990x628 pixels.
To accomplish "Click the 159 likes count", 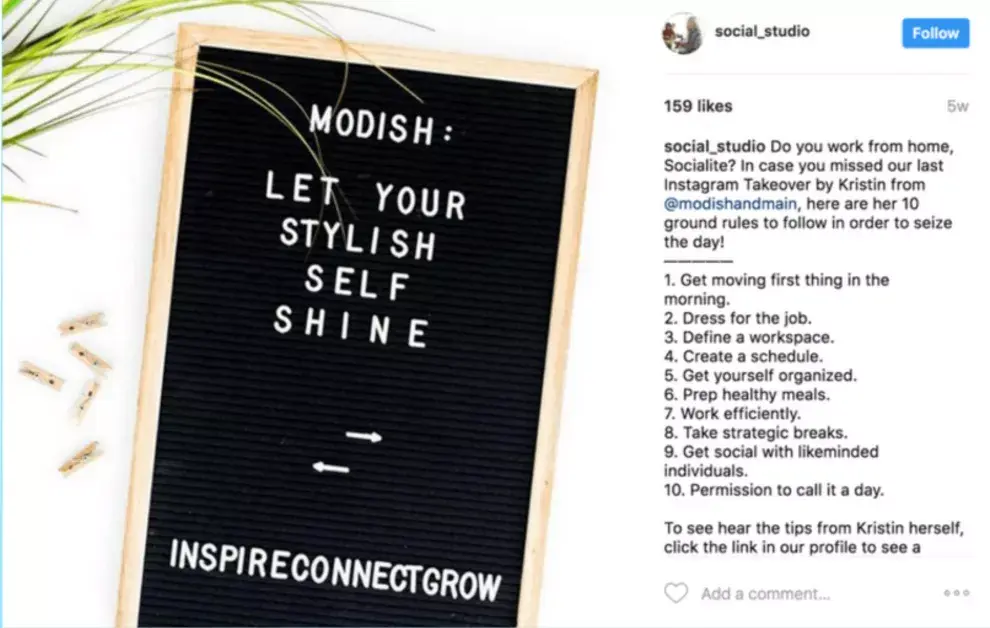I will [x=698, y=106].
